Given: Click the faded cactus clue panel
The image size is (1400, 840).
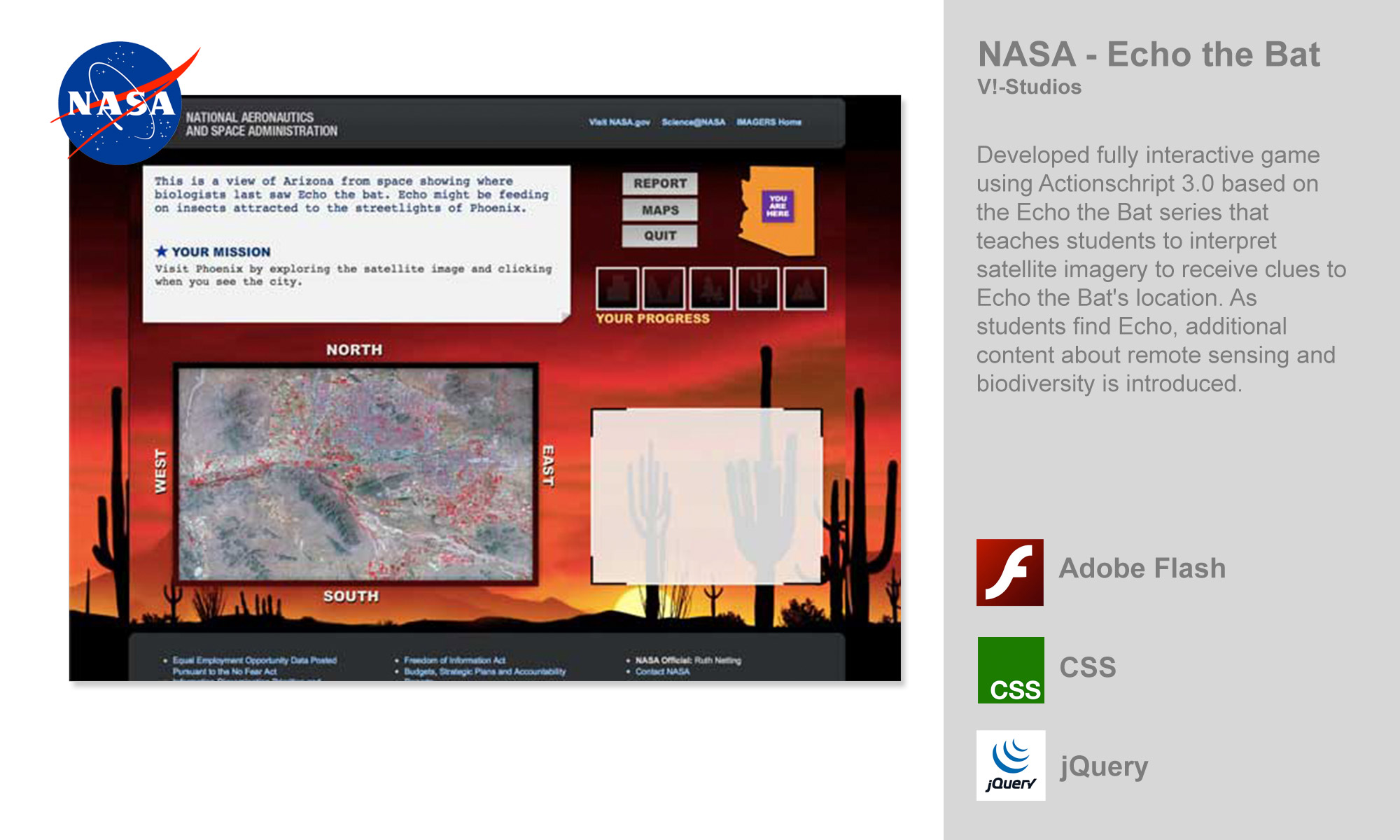Looking at the screenshot, I should (707, 496).
